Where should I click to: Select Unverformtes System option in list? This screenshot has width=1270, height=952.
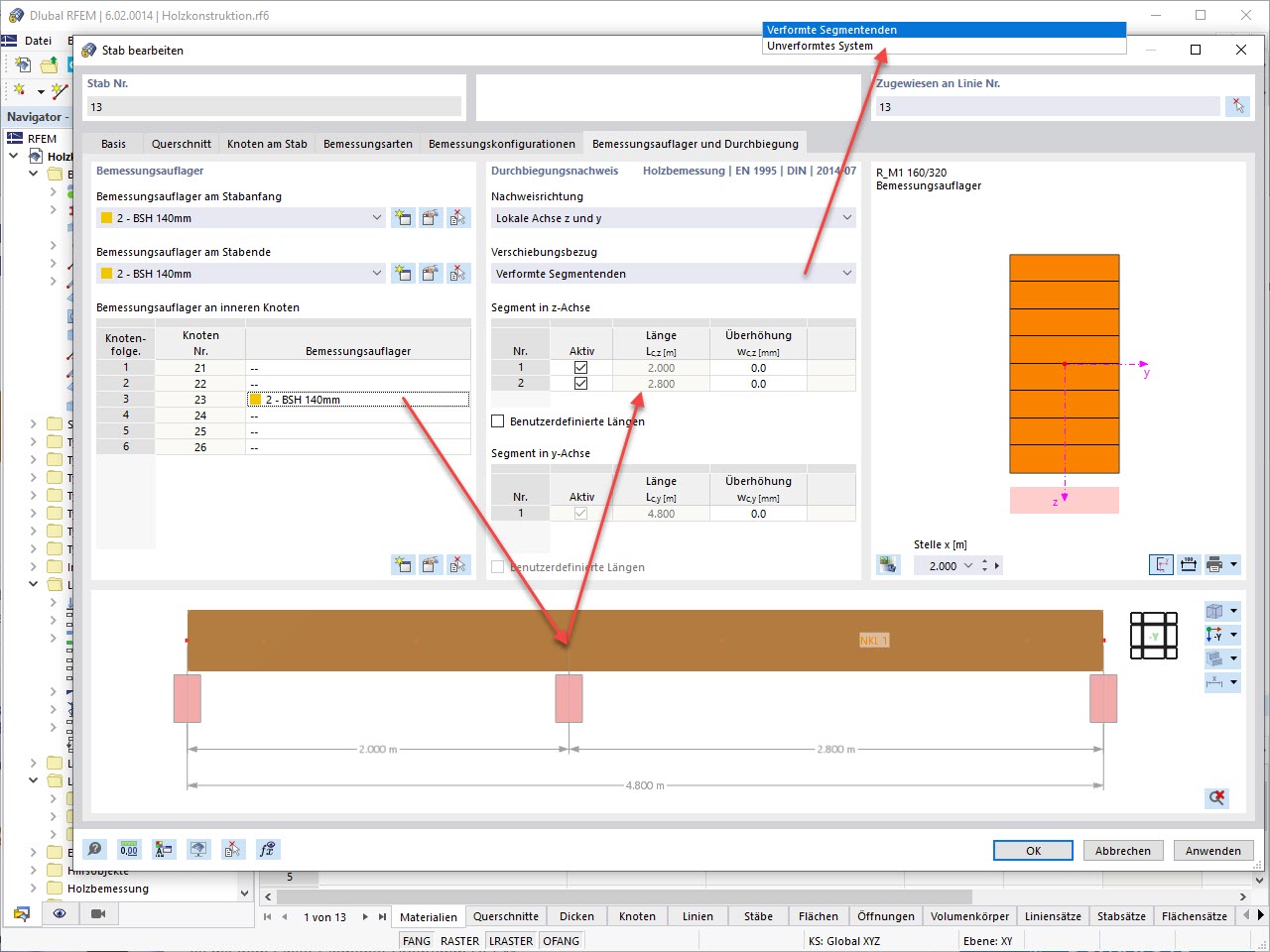pos(945,46)
